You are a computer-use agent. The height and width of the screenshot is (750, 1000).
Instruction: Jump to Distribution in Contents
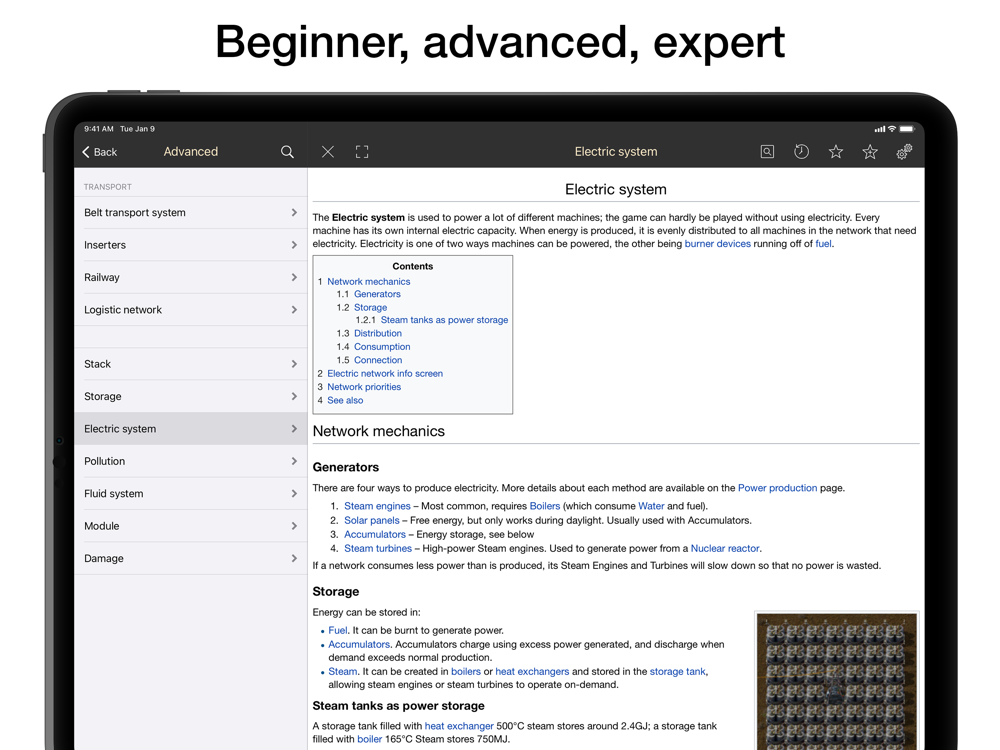tap(378, 334)
